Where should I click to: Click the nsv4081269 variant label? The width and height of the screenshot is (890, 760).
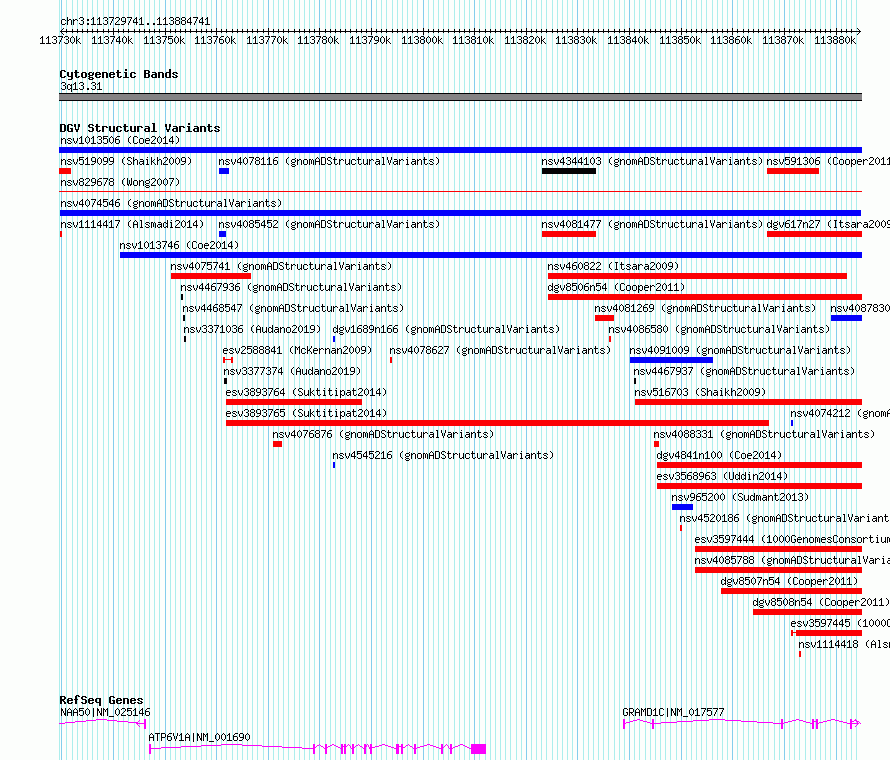[705, 308]
